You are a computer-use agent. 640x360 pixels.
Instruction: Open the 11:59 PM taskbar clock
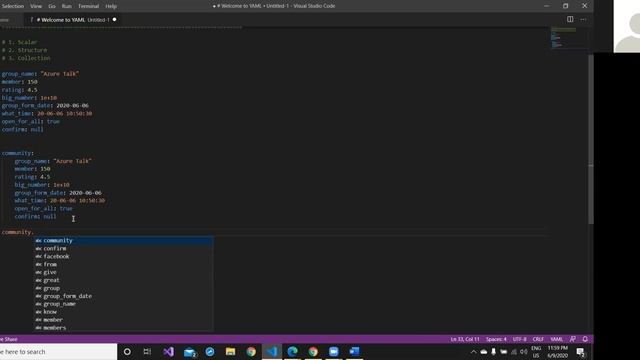coord(558,352)
